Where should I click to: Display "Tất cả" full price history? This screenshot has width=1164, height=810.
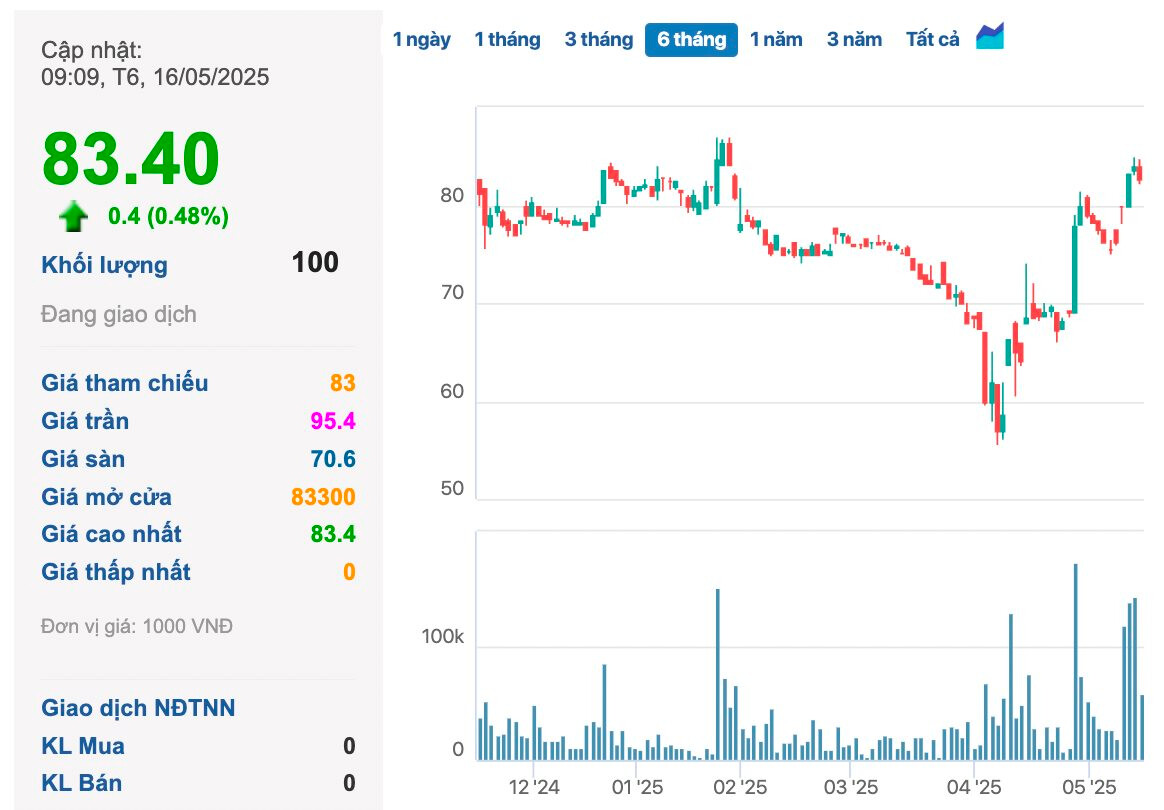931,39
